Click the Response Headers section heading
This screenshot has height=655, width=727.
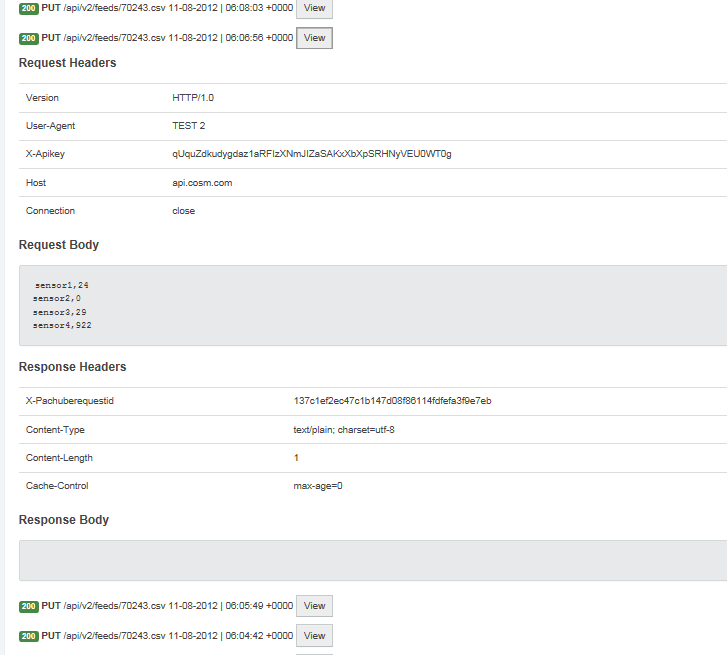pyautogui.click(x=72, y=367)
